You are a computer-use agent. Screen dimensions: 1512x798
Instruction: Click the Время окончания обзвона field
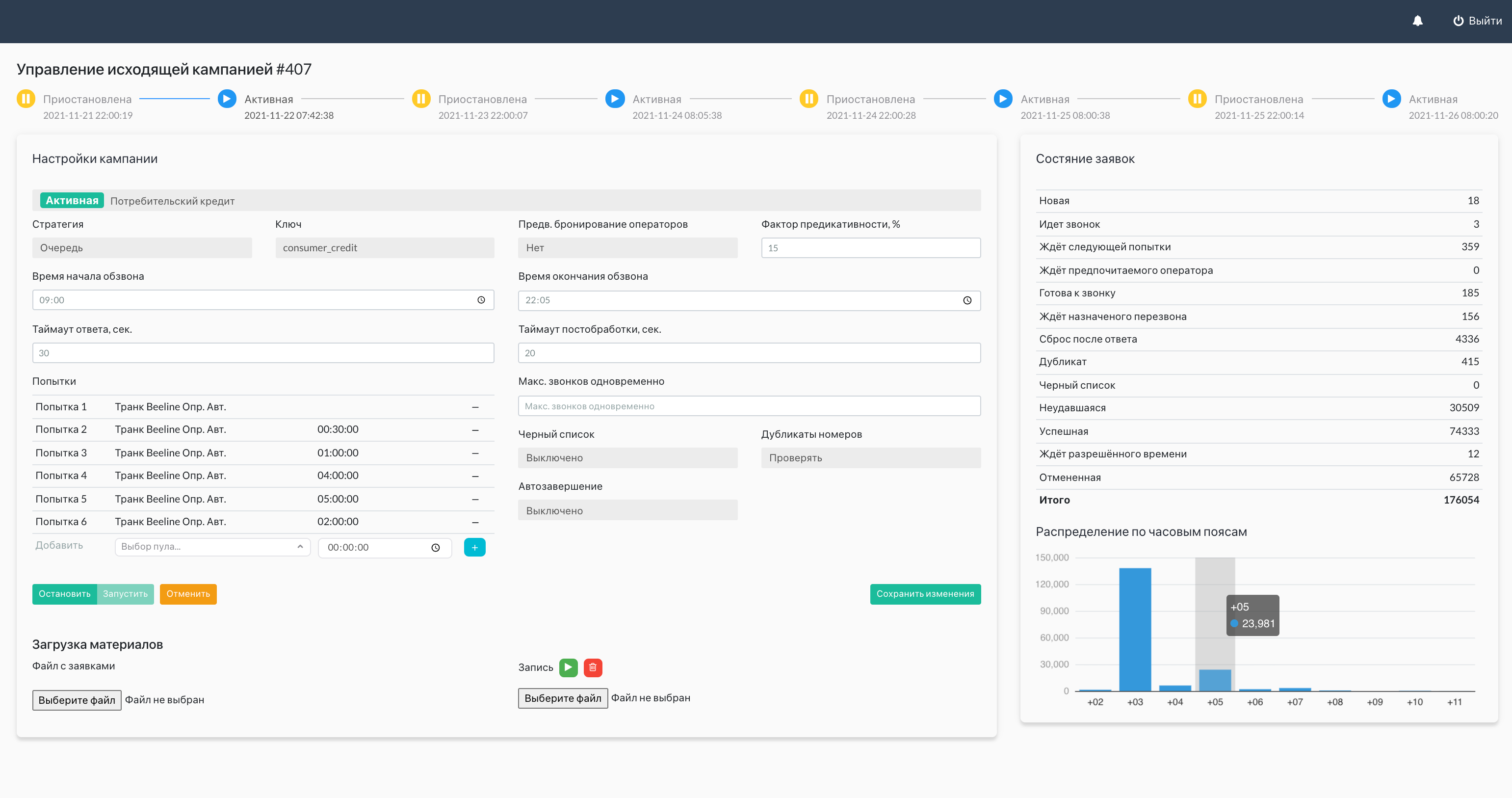(x=750, y=300)
